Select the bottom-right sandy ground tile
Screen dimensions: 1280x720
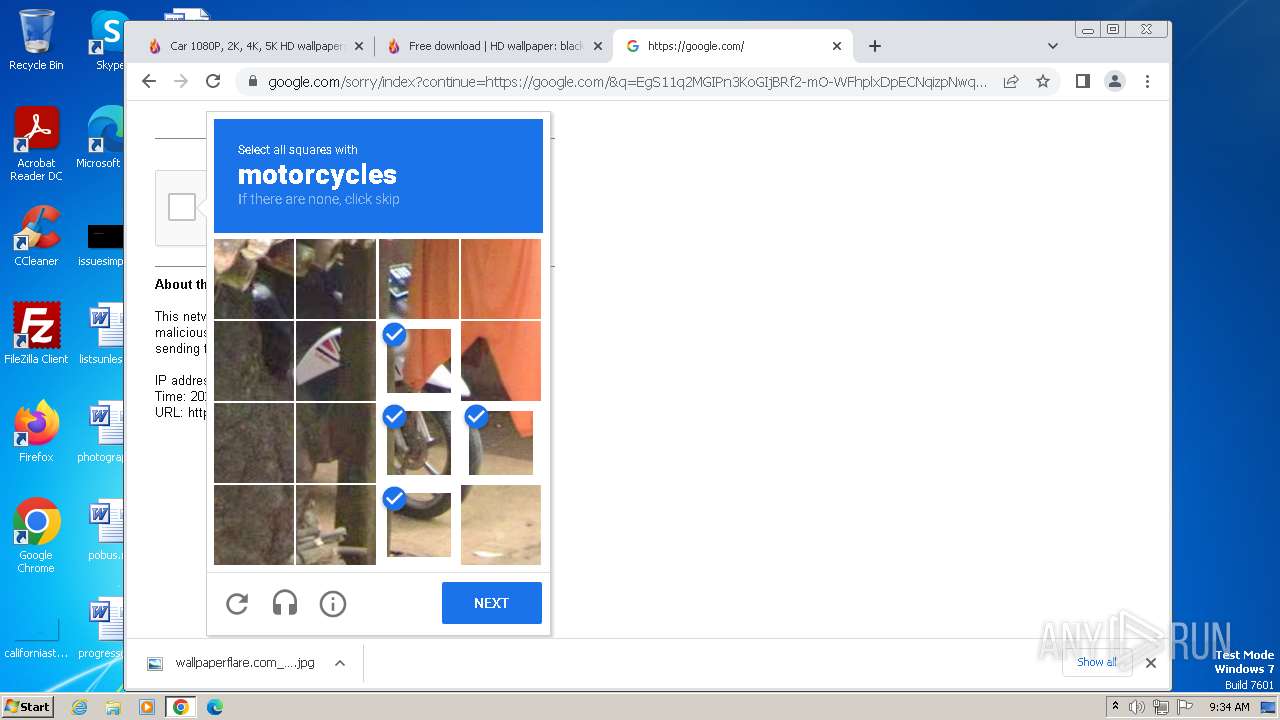[501, 525]
